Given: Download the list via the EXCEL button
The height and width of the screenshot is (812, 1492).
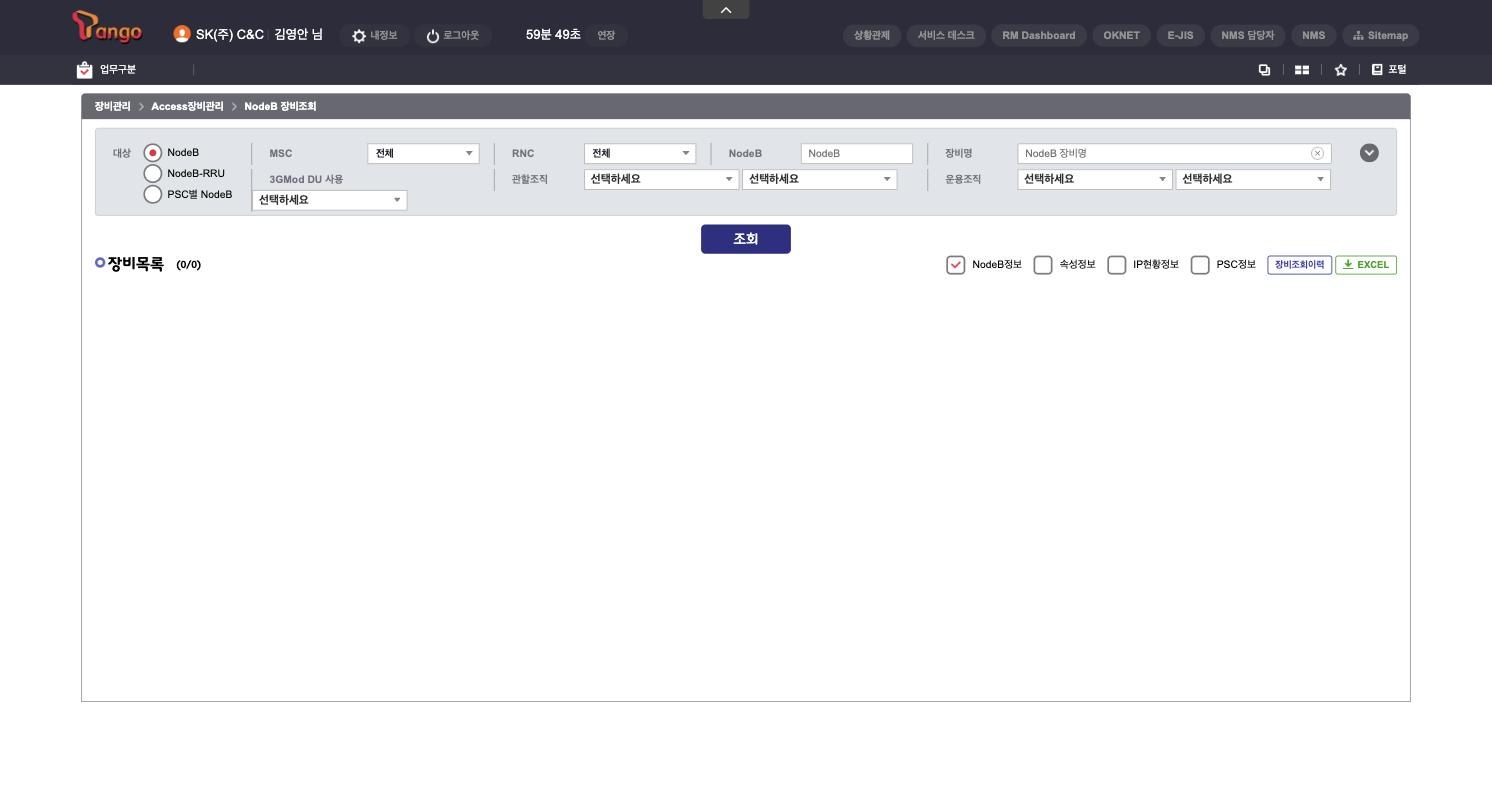Looking at the screenshot, I should coord(1366,265).
